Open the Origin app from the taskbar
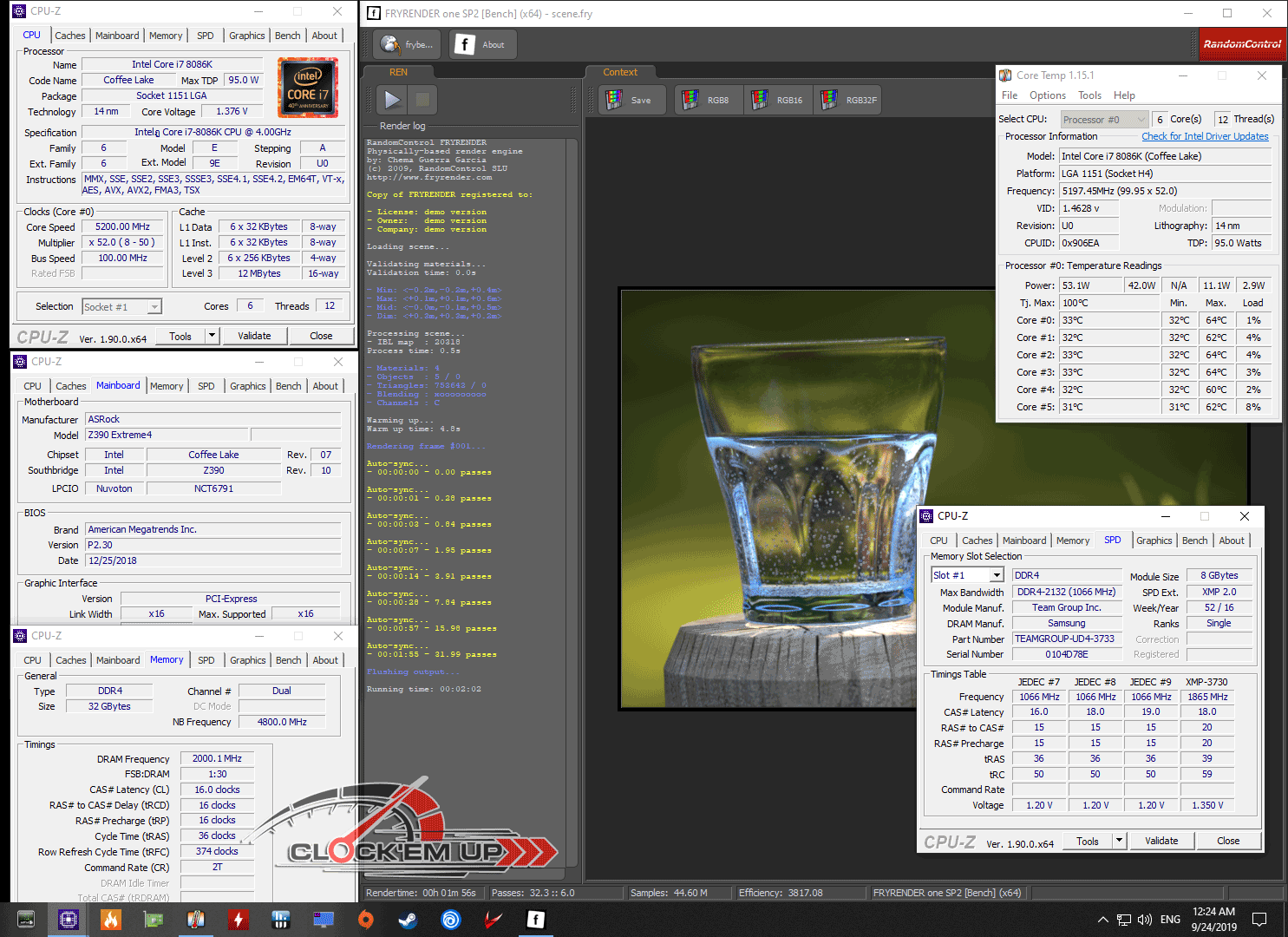 tap(366, 920)
